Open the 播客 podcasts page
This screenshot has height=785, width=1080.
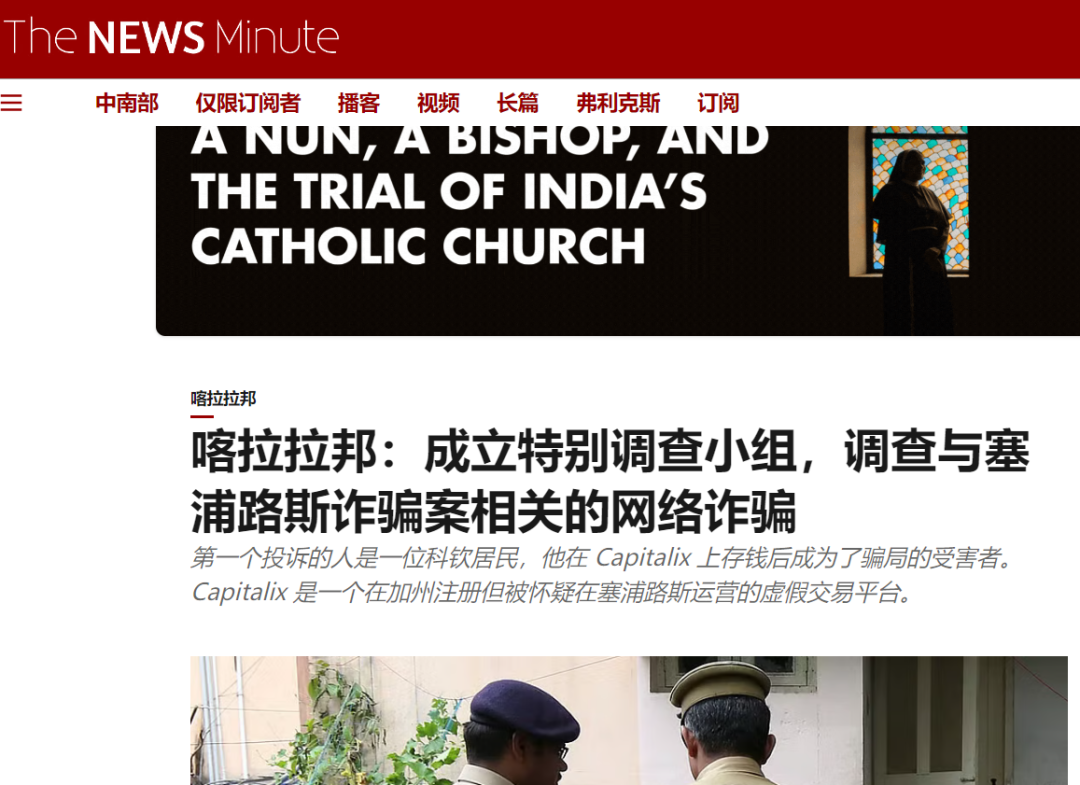[x=359, y=103]
